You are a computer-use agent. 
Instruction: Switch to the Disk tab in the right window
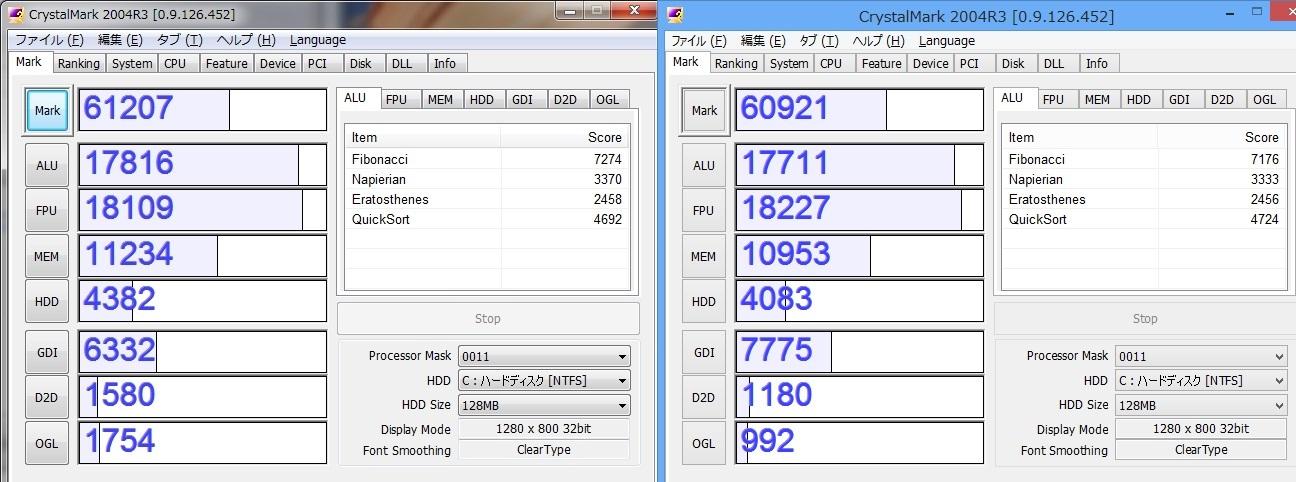pos(1012,63)
